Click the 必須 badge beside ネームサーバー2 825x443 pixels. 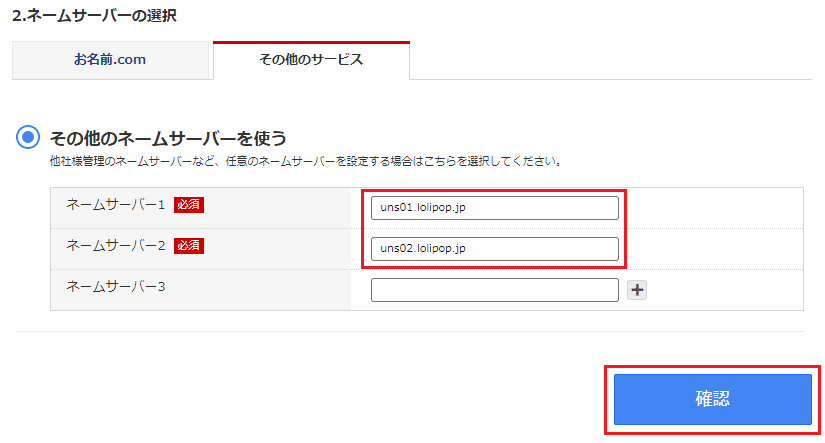(189, 244)
